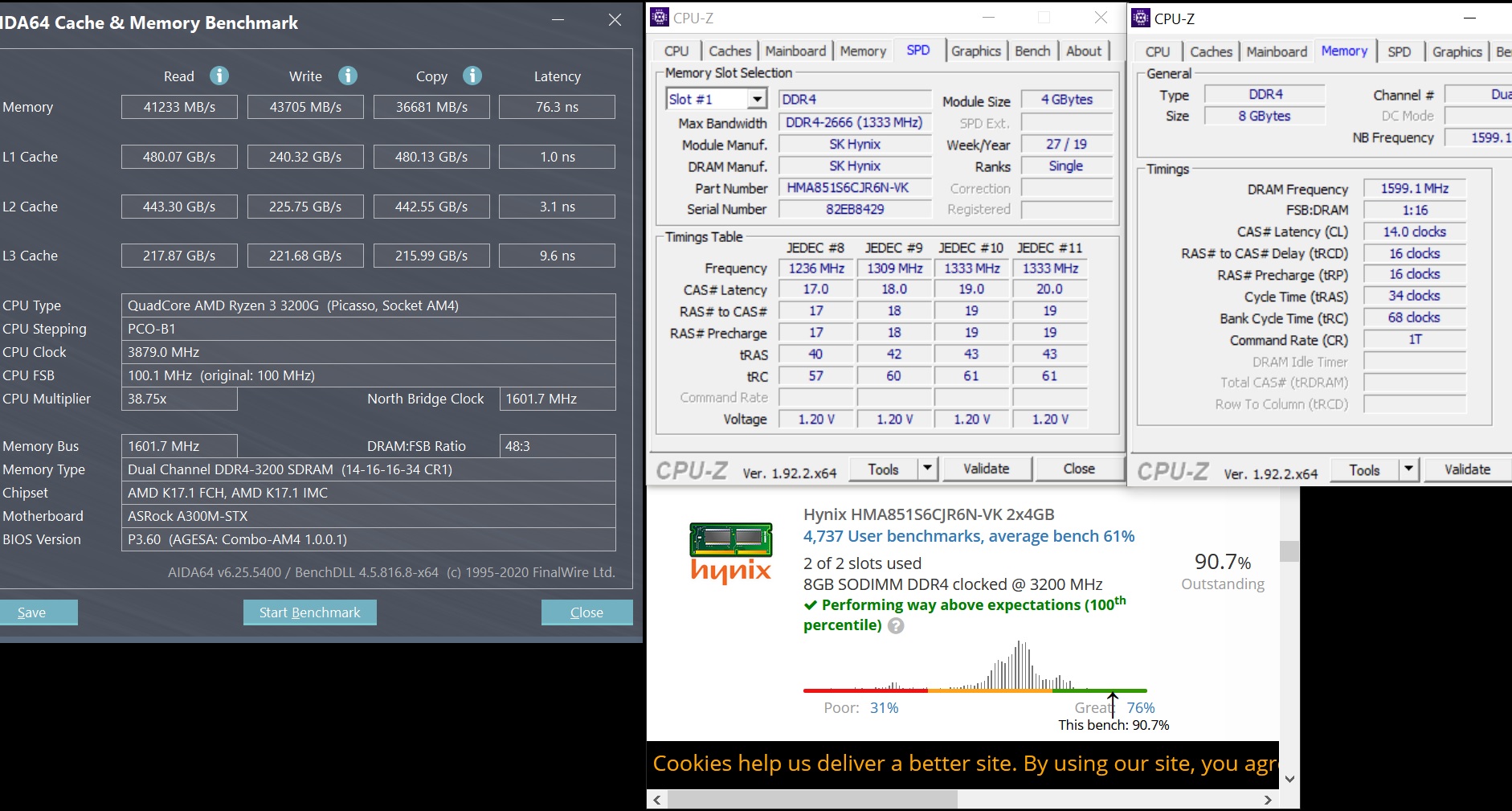Click the Close button in AIDA64

point(586,612)
